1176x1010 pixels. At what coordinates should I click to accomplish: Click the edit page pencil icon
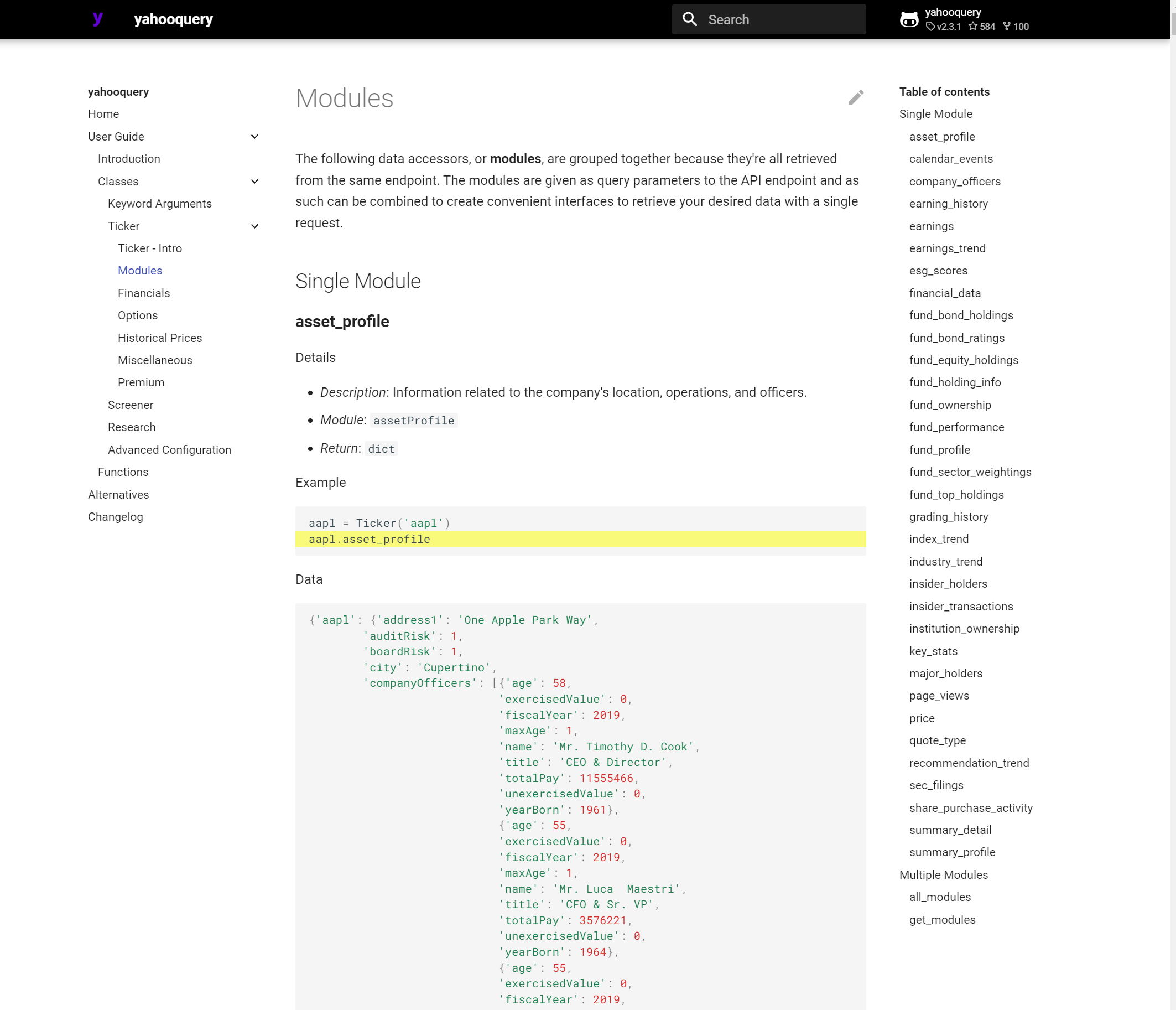[x=856, y=97]
